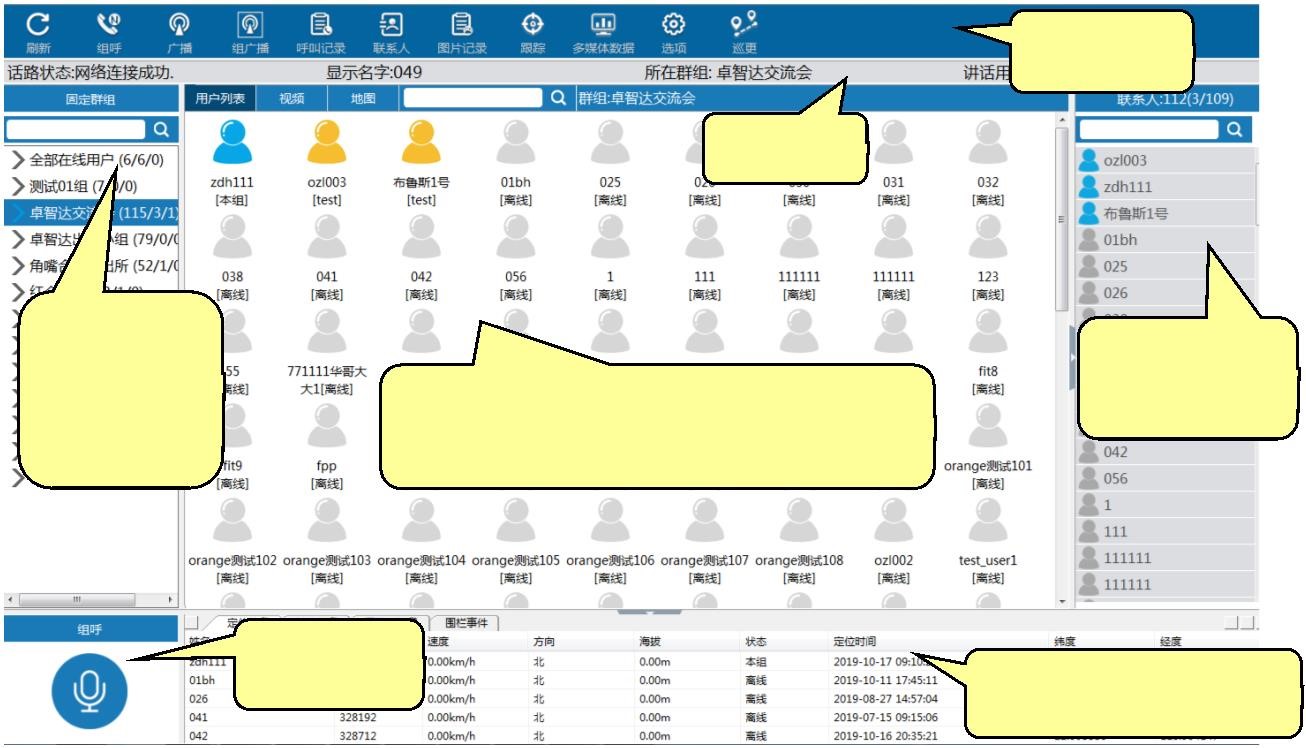Switch to the 地图 map tab
Image resolution: width=1306 pixels, height=748 pixels.
[363, 98]
